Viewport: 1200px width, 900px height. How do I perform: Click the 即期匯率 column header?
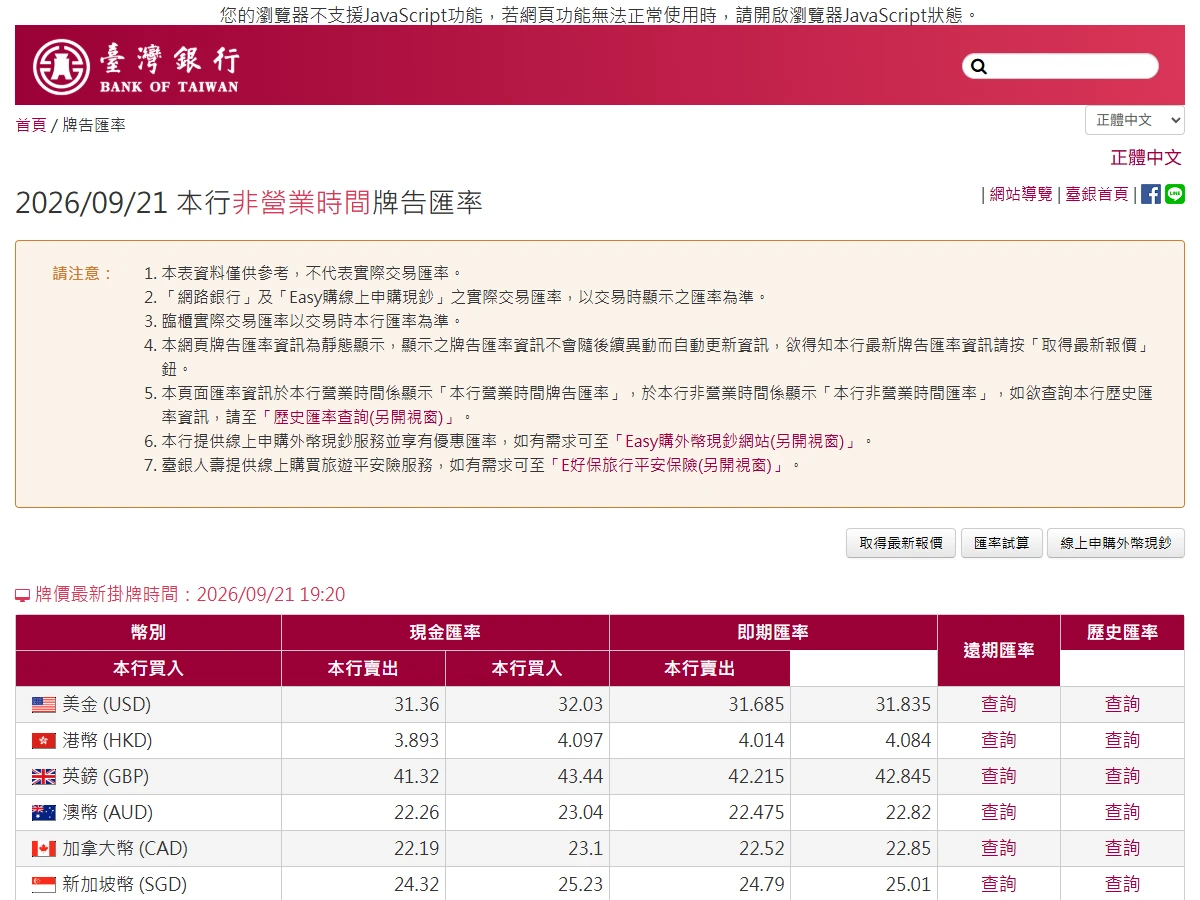773,633
